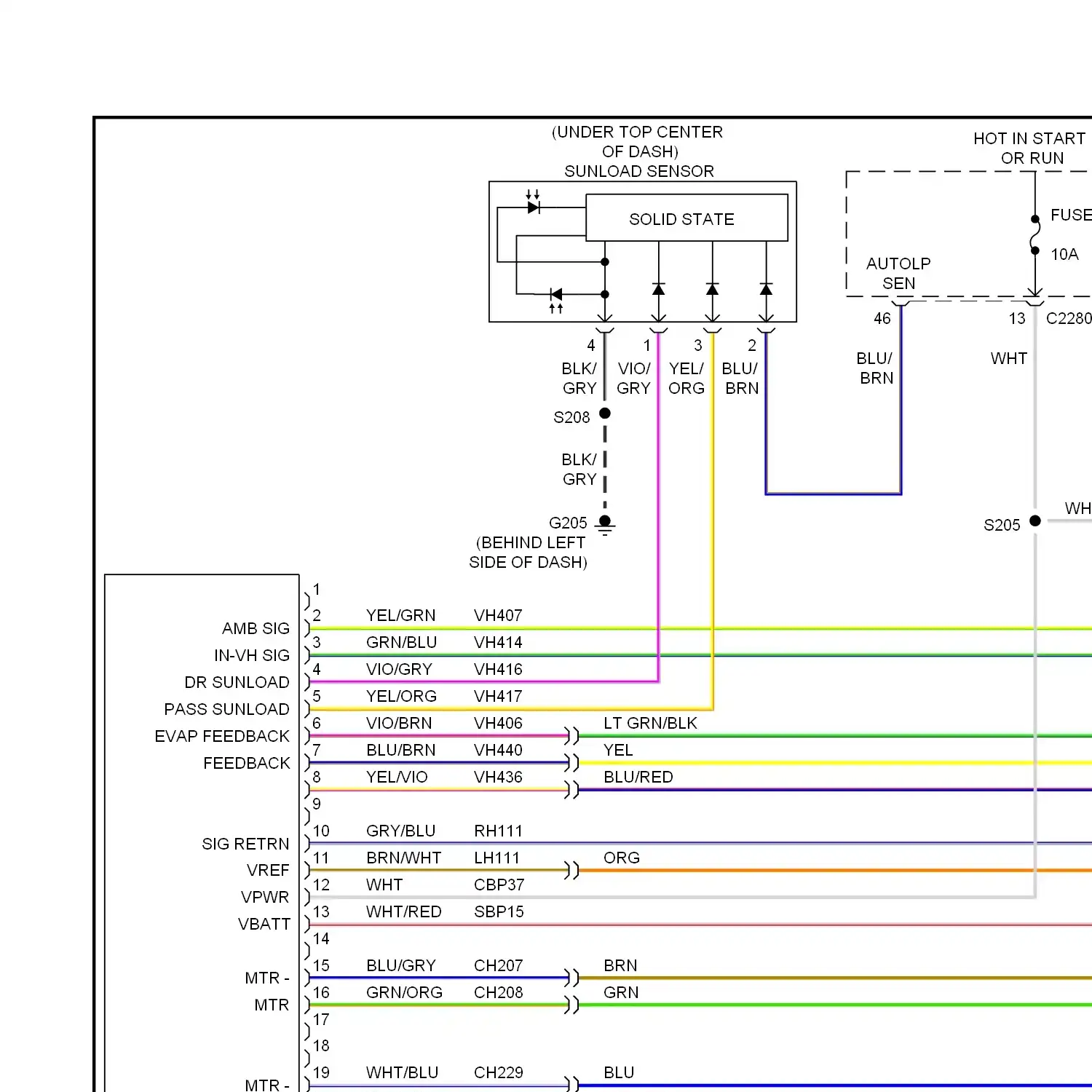
Task: Click the GRY/BLU wire color label
Action: click(x=400, y=831)
